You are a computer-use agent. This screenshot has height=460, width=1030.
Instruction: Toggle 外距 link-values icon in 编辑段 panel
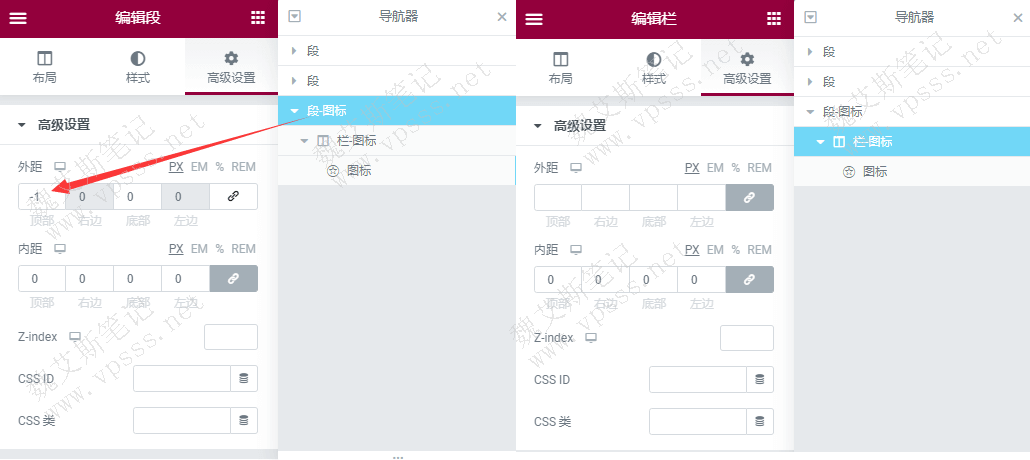233,196
